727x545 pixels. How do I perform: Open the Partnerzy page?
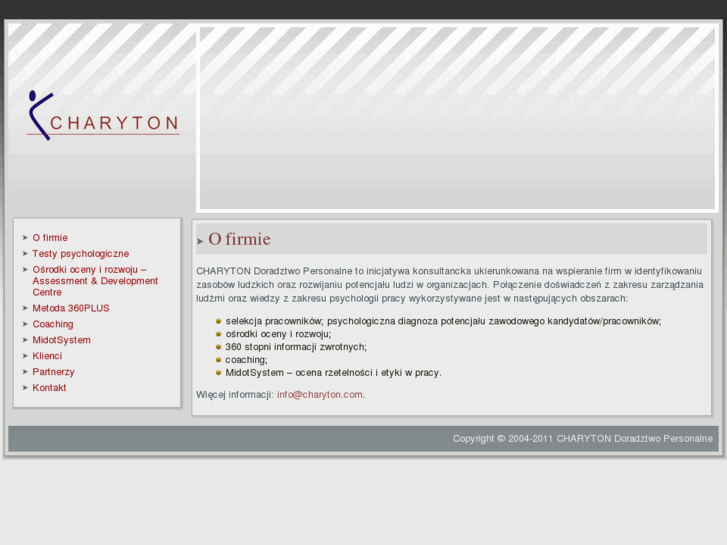click(x=53, y=372)
